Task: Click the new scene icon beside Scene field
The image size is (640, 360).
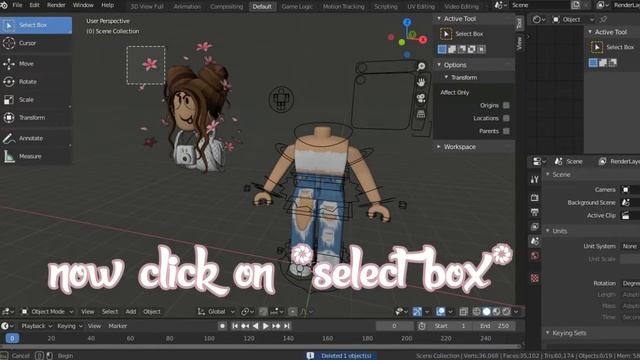Action: point(576,5)
